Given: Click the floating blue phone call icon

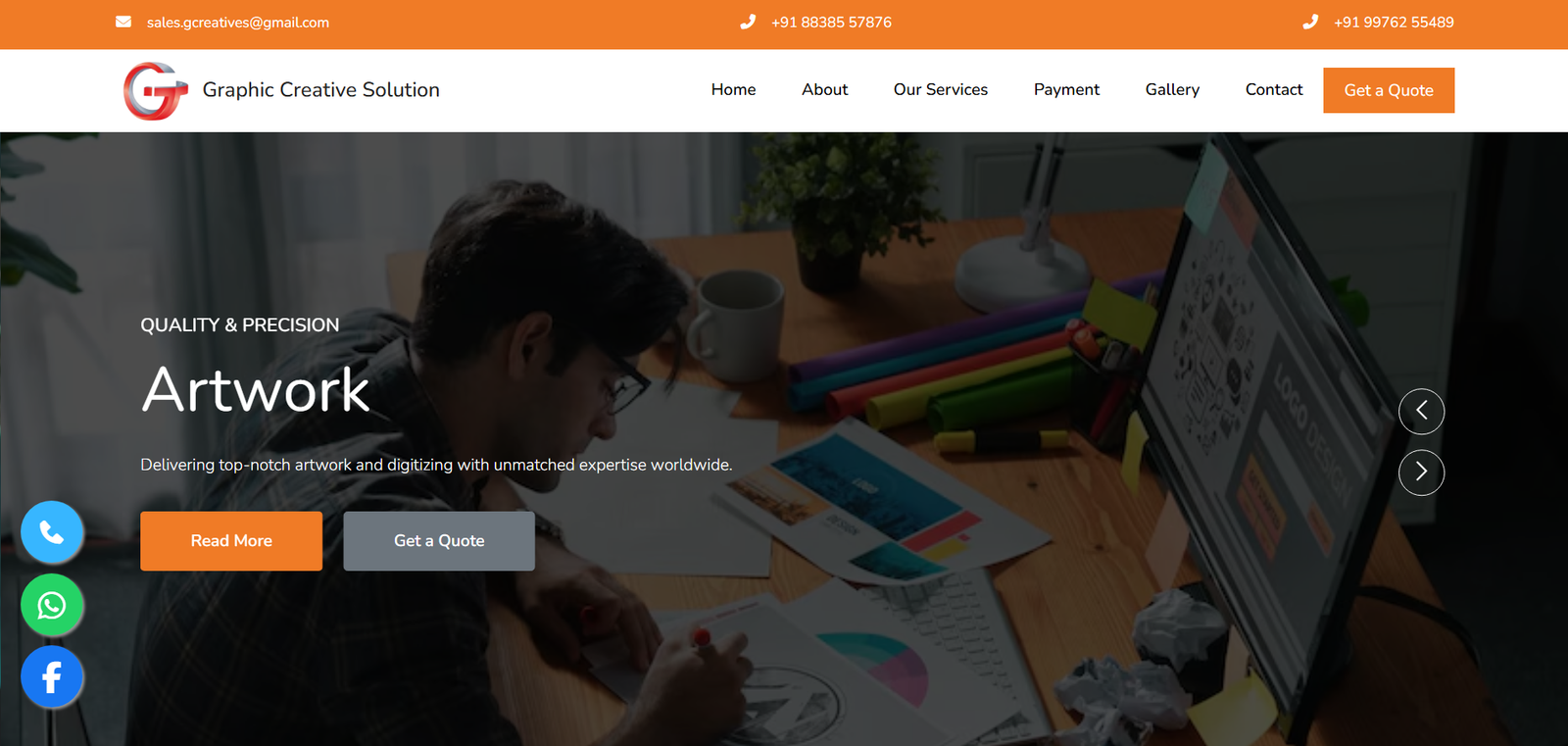Looking at the screenshot, I should point(52,532).
